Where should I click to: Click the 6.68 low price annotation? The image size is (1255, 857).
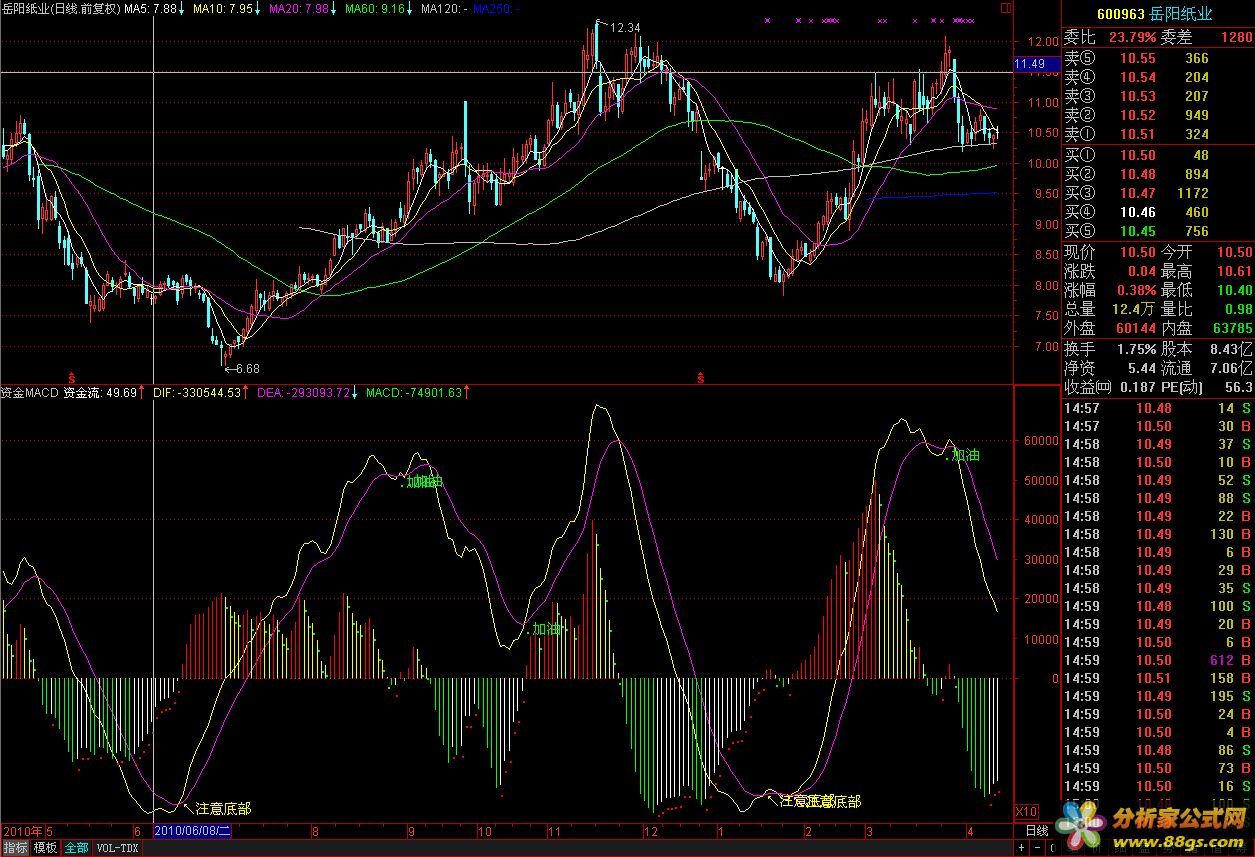246,370
